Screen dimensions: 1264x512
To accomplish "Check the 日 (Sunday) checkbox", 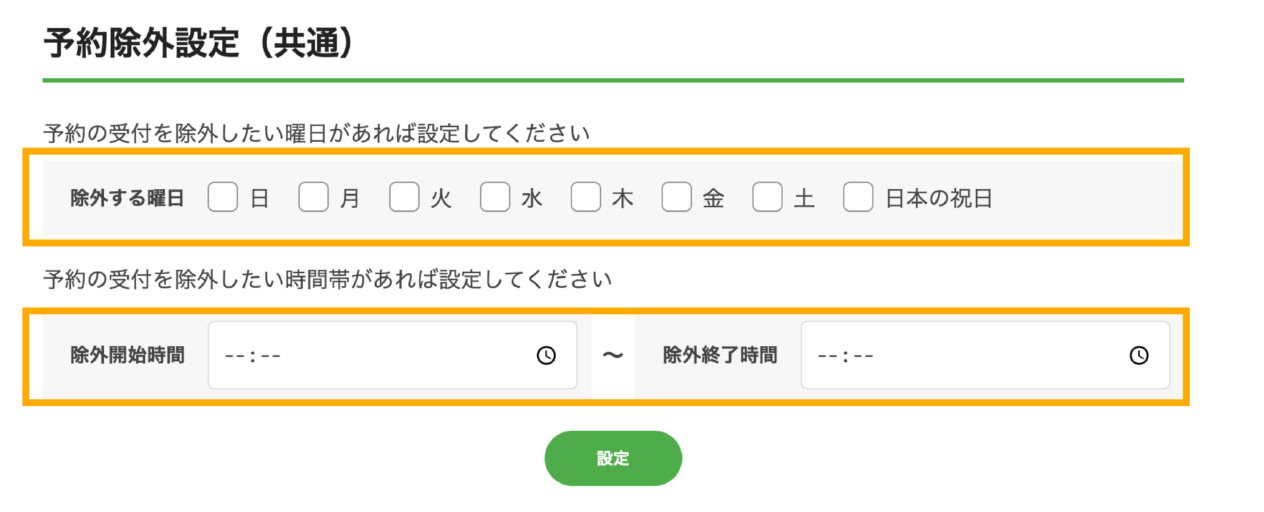I will 223,198.
